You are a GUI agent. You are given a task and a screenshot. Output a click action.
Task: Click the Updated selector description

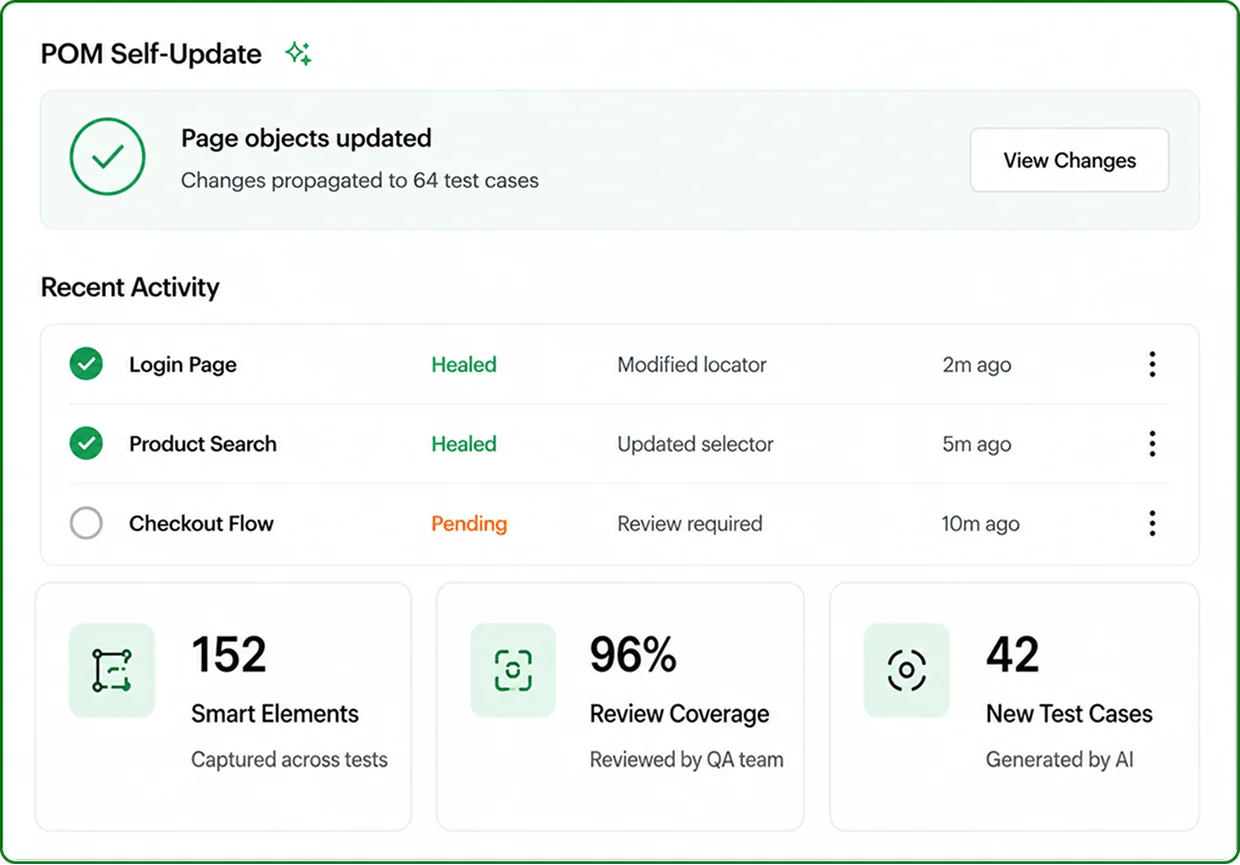[695, 444]
